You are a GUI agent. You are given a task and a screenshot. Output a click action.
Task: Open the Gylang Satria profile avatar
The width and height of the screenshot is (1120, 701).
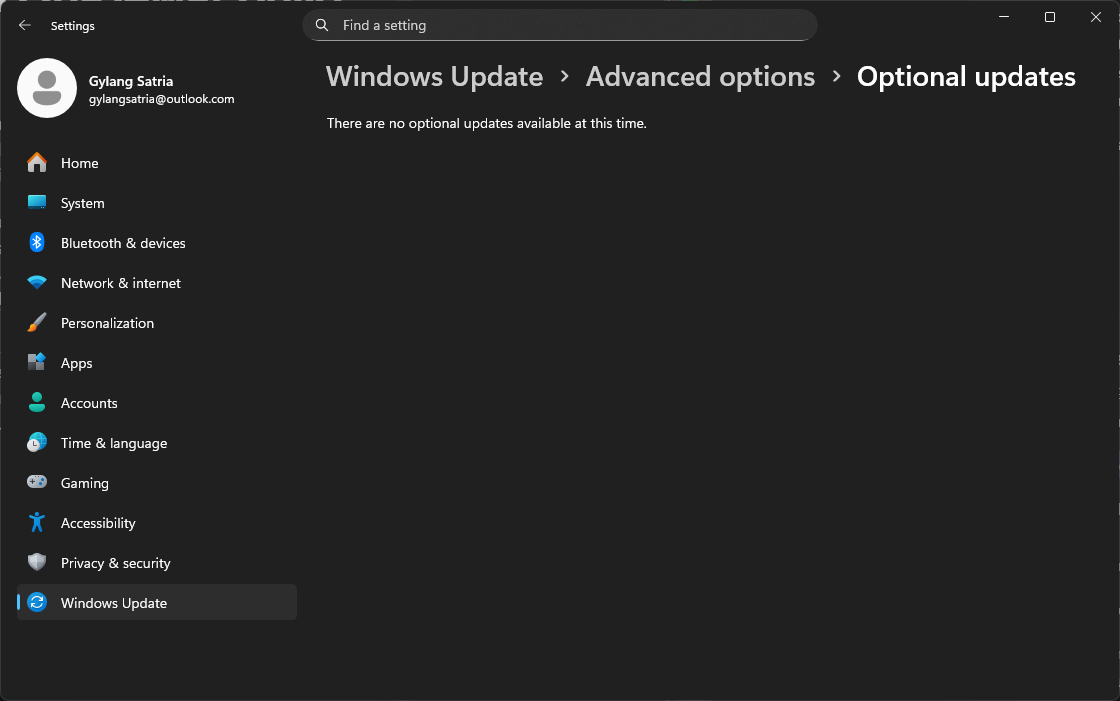(x=47, y=88)
